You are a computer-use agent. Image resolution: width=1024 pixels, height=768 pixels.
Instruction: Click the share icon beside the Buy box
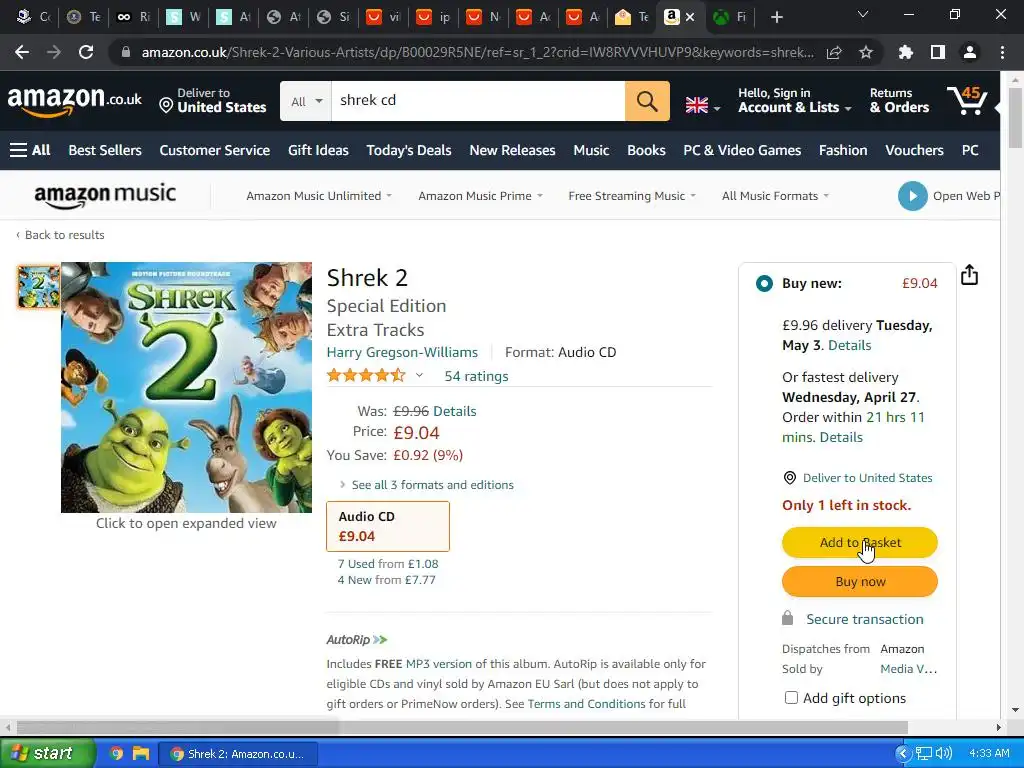point(970,275)
